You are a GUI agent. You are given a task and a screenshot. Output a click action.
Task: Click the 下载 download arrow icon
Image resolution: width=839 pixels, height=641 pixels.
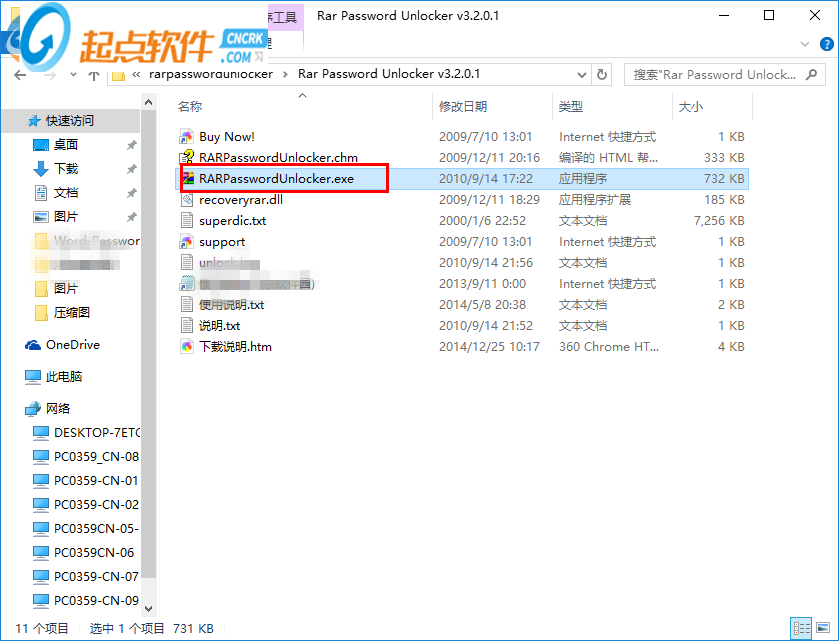(41, 169)
